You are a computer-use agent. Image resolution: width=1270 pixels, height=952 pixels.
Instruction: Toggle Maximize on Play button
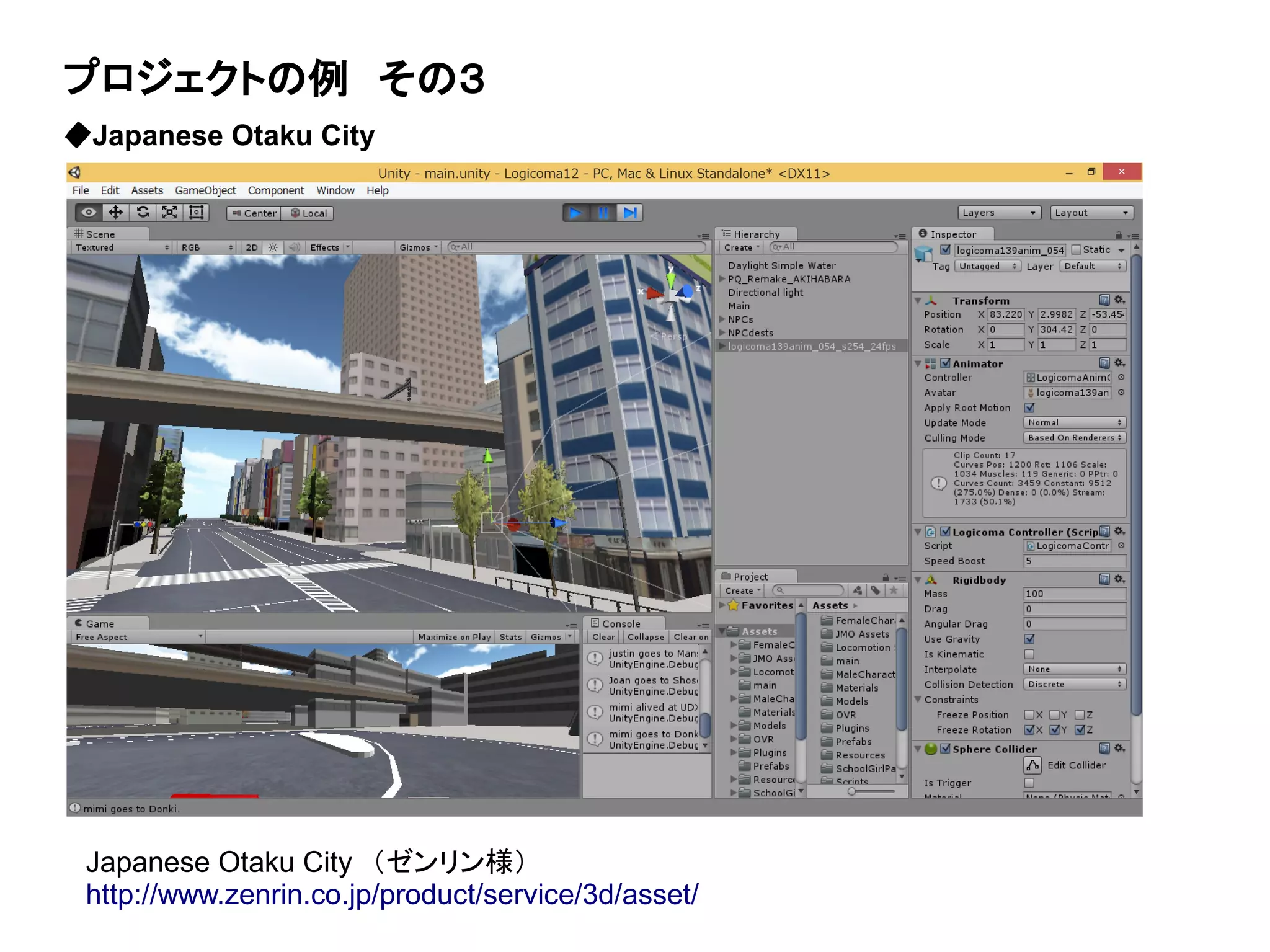click(x=454, y=637)
